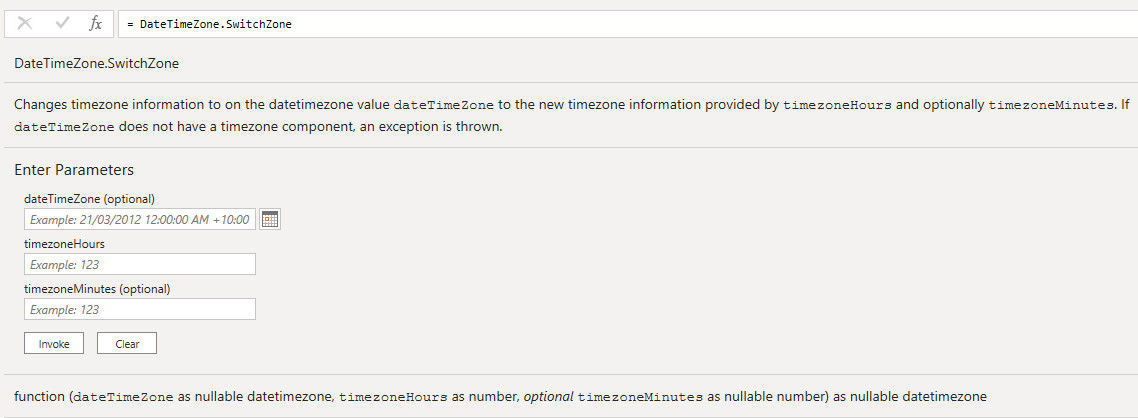This screenshot has width=1138, height=418.
Task: Open the calendar date picker icon
Action: (269, 219)
